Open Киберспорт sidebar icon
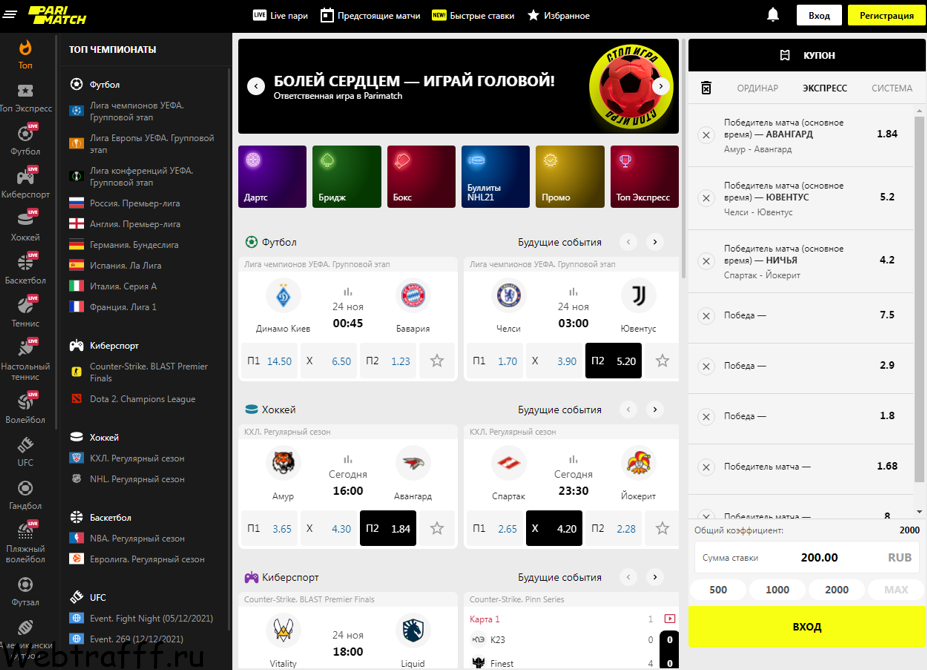Image resolution: width=927 pixels, height=670 pixels. (x=25, y=177)
